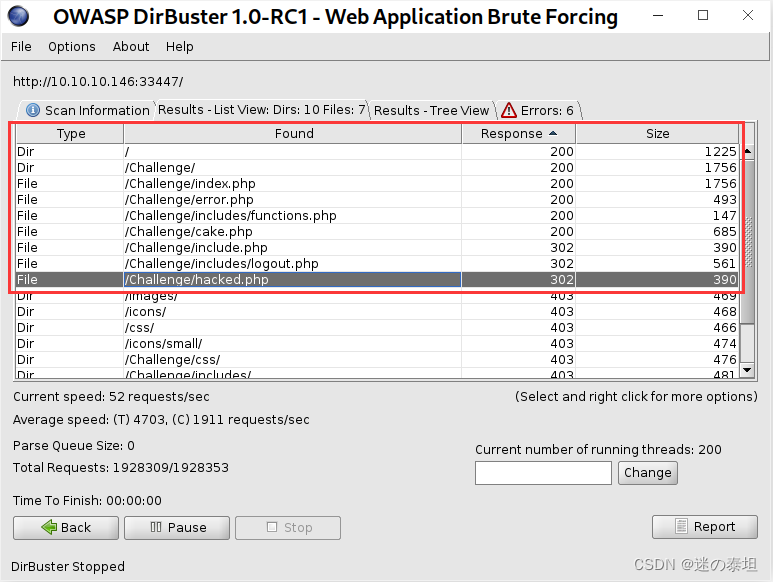
Task: Open the About menu
Action: [x=131, y=46]
